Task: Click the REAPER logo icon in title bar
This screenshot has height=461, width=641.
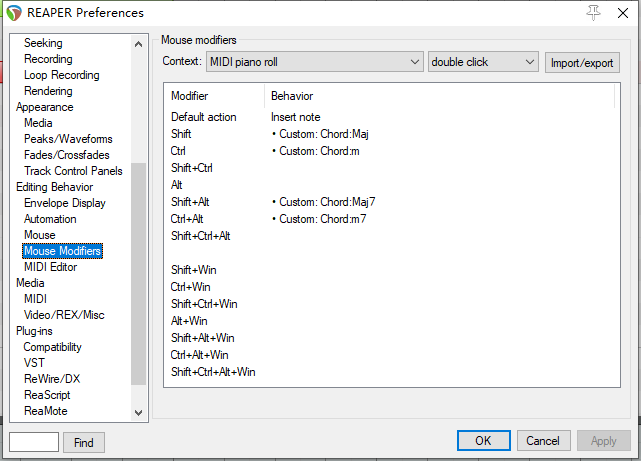Action: coord(13,13)
